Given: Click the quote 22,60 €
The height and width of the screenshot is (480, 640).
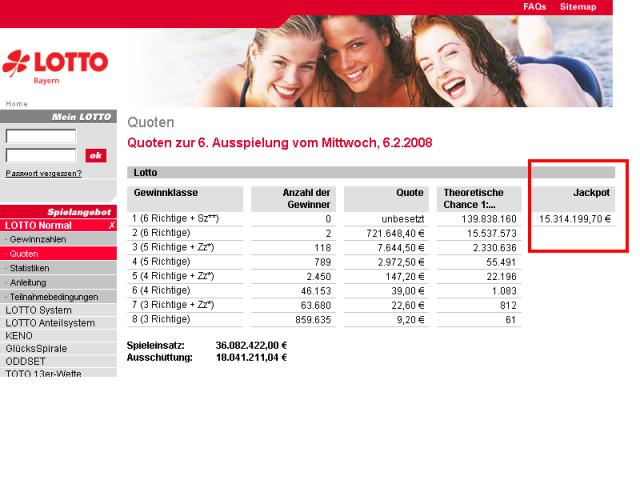Looking at the screenshot, I should (x=408, y=305).
